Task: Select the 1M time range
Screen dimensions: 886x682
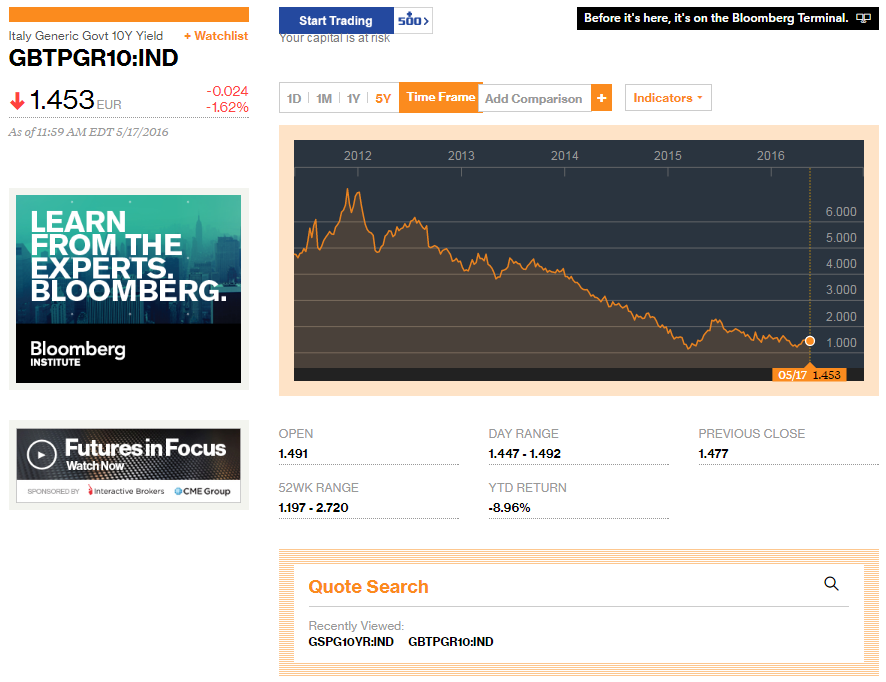Action: tap(324, 98)
